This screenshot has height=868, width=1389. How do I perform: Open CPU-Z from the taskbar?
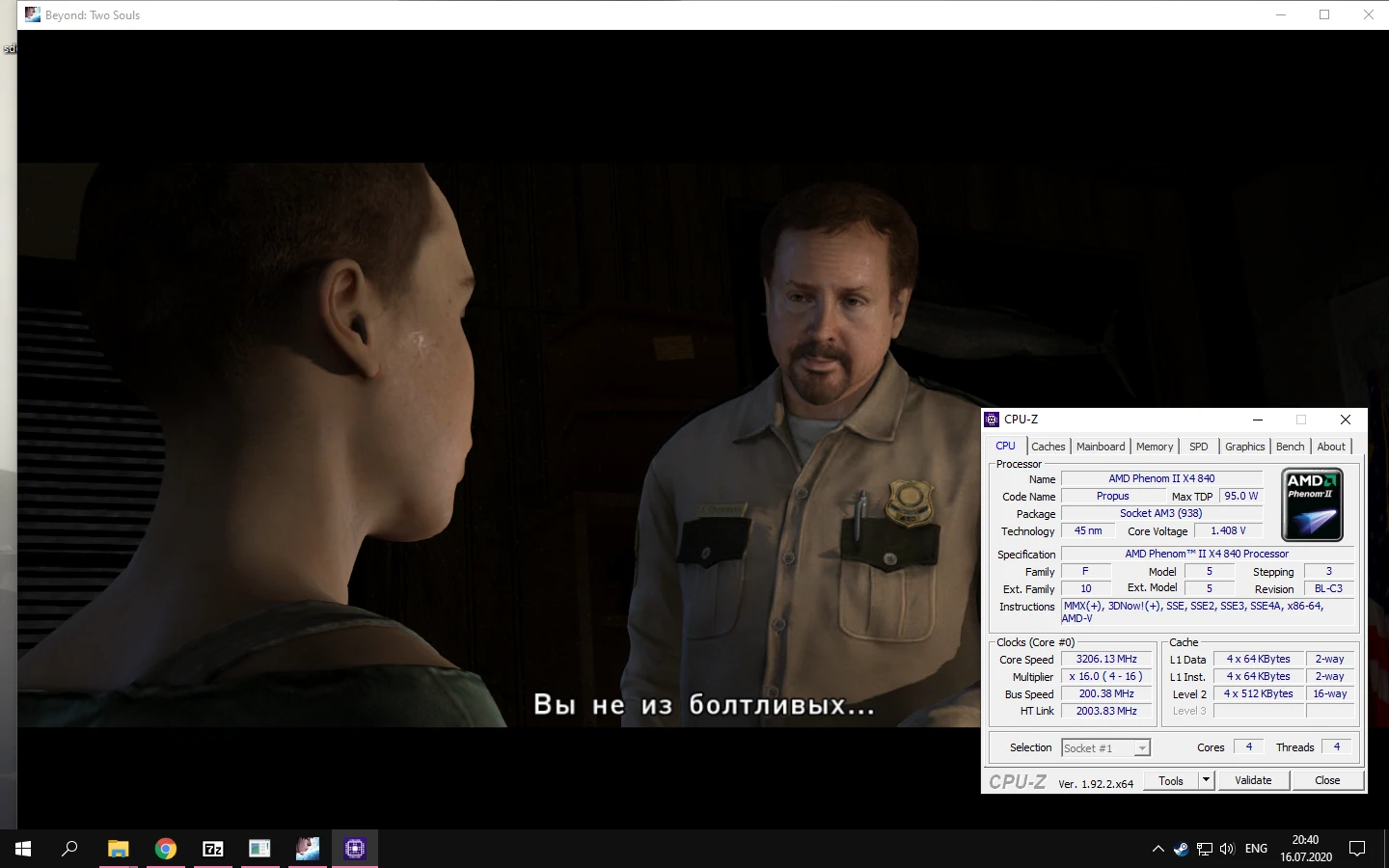pos(354,849)
